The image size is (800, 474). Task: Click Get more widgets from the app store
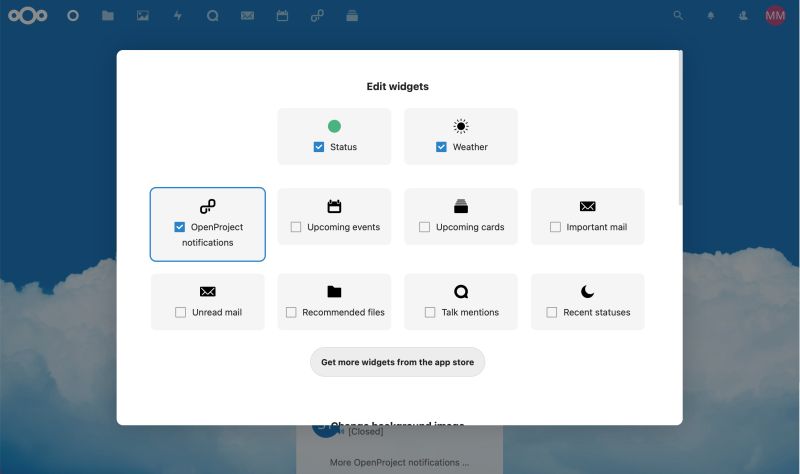397,362
